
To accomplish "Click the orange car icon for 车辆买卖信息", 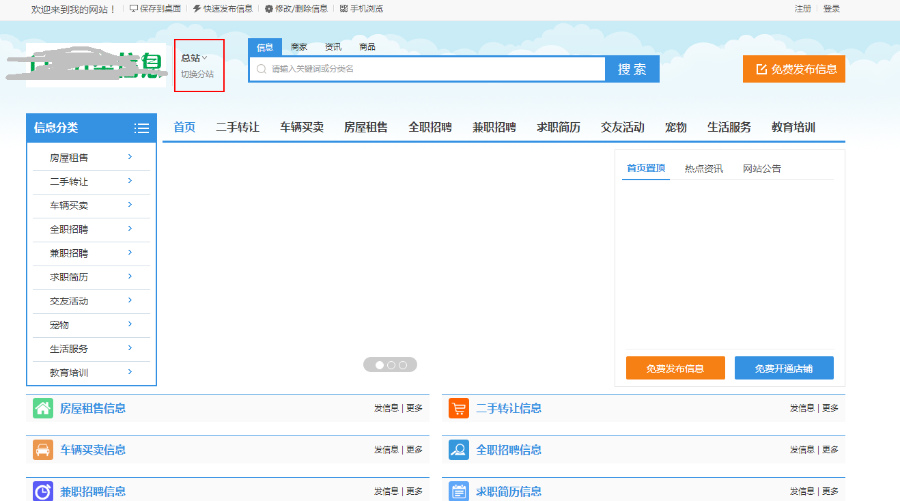I will [43, 450].
